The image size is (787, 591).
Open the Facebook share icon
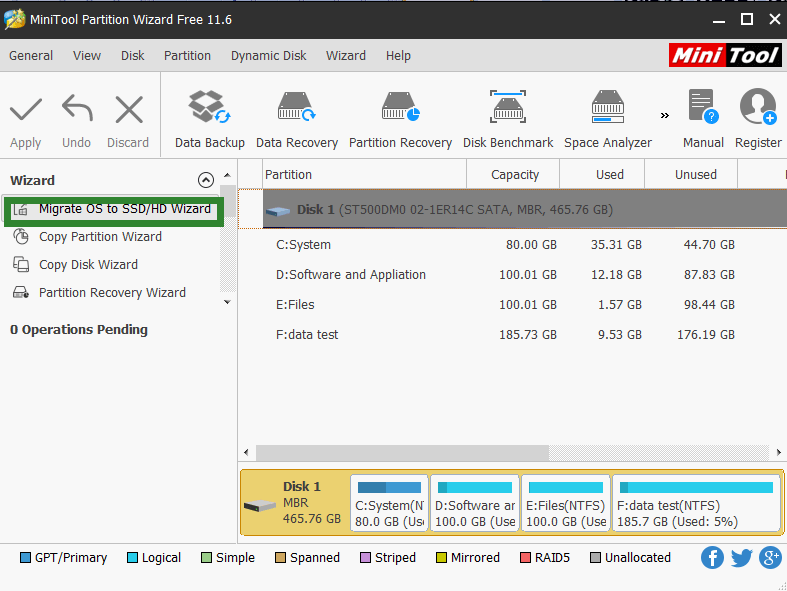point(712,557)
